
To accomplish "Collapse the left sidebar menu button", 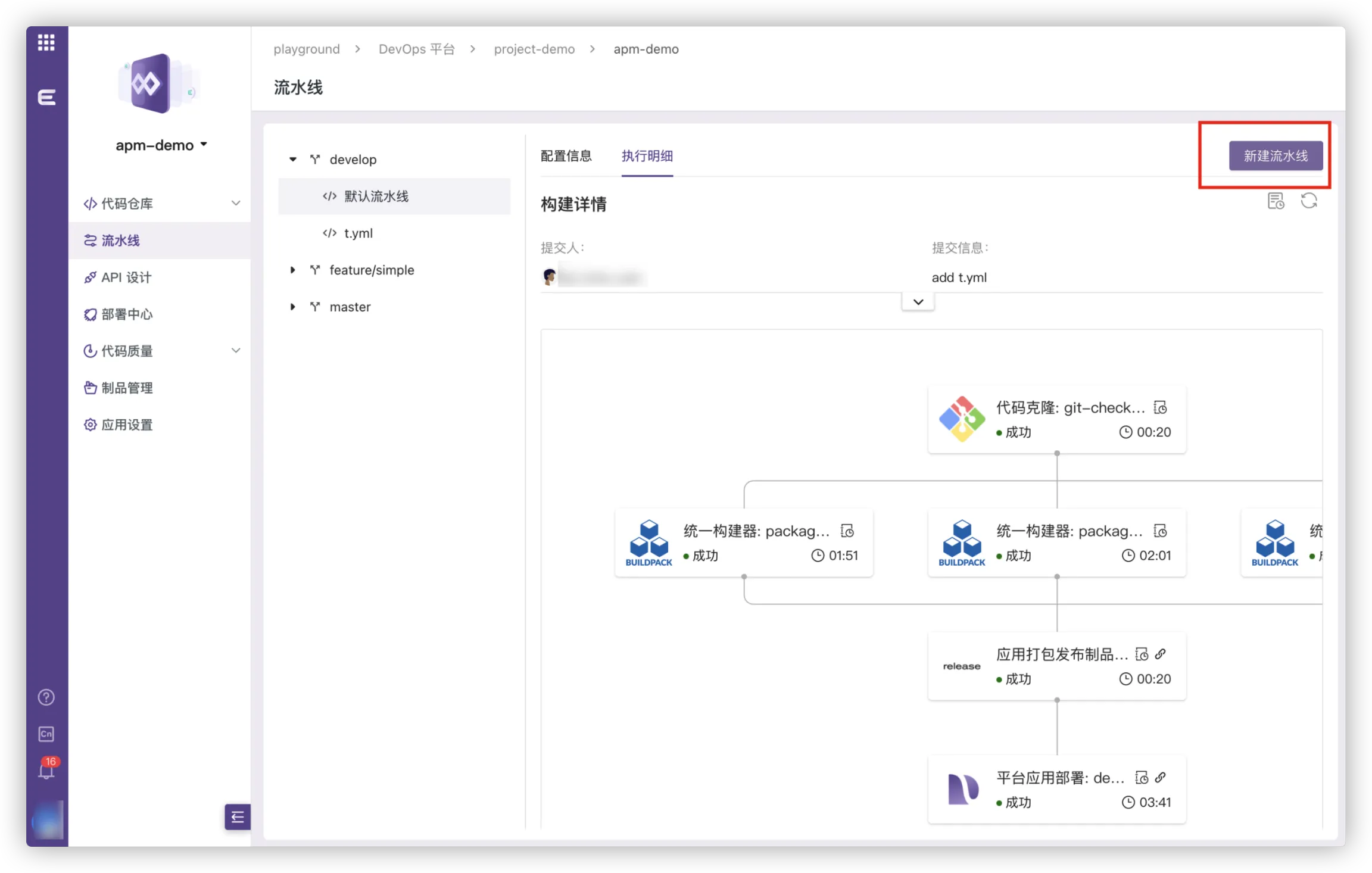I will (237, 817).
